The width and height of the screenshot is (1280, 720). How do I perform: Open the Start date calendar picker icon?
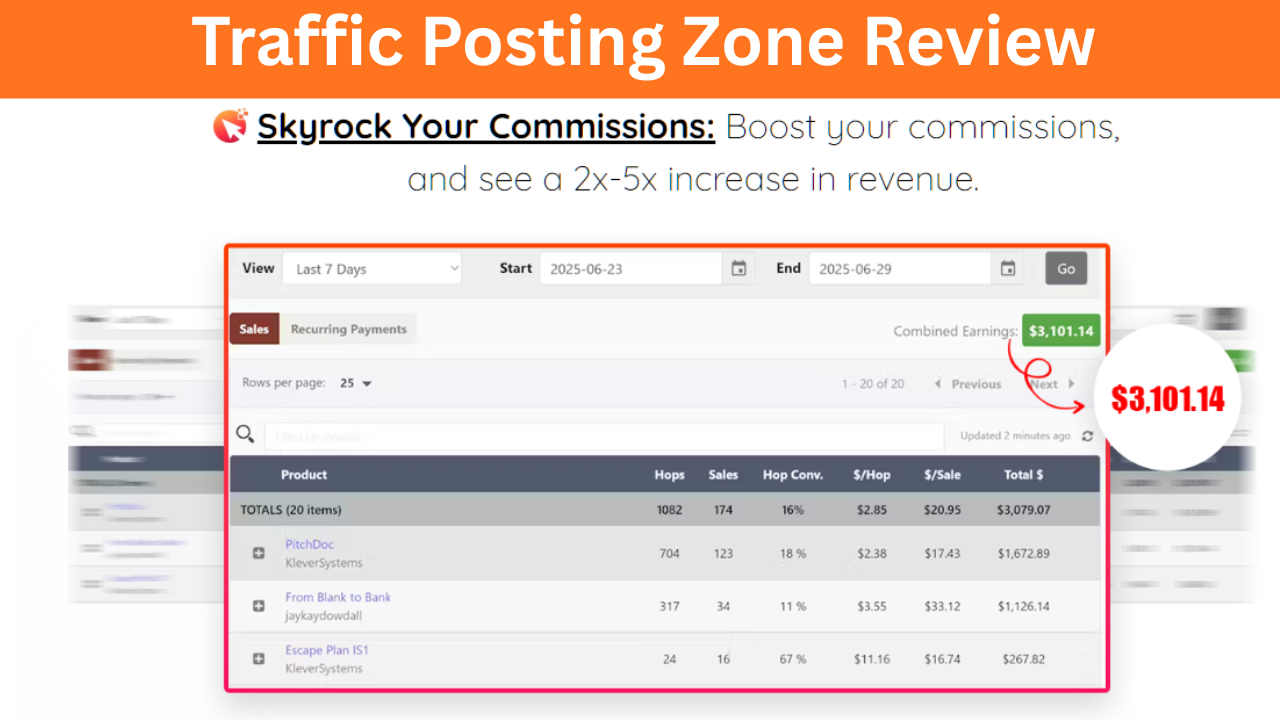(739, 269)
